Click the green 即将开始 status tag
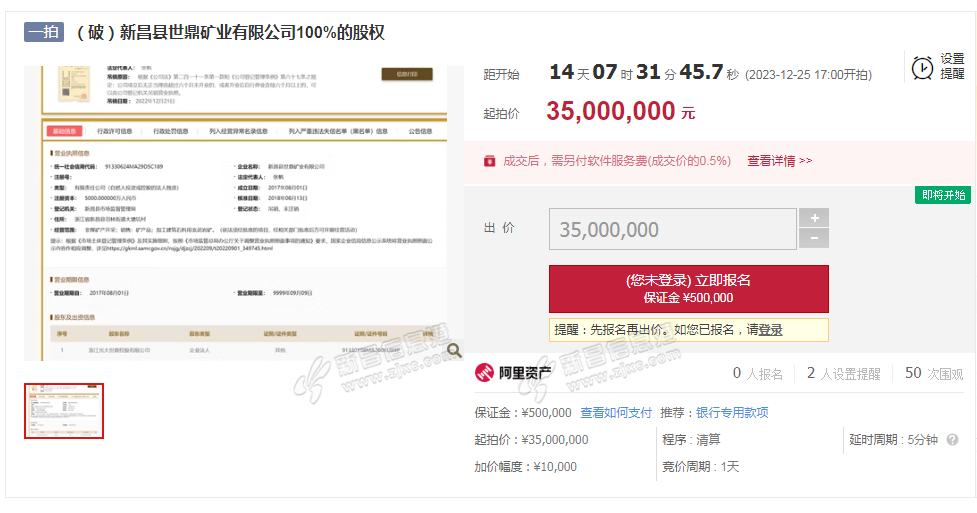Screen dimensions: 977x513 943,195
